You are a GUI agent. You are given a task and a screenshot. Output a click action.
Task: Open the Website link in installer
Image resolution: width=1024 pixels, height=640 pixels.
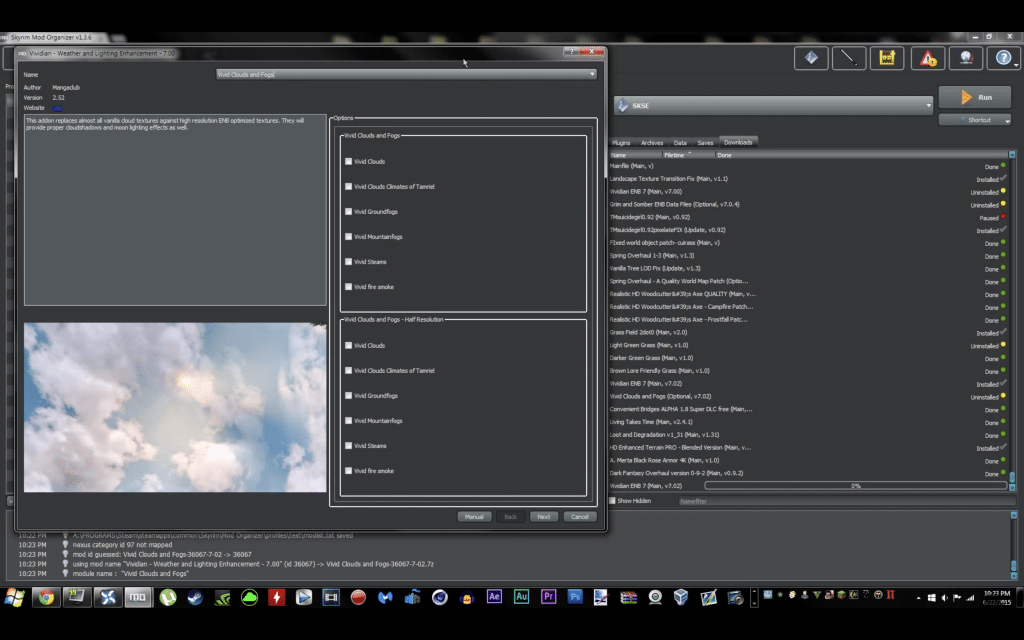click(57, 108)
